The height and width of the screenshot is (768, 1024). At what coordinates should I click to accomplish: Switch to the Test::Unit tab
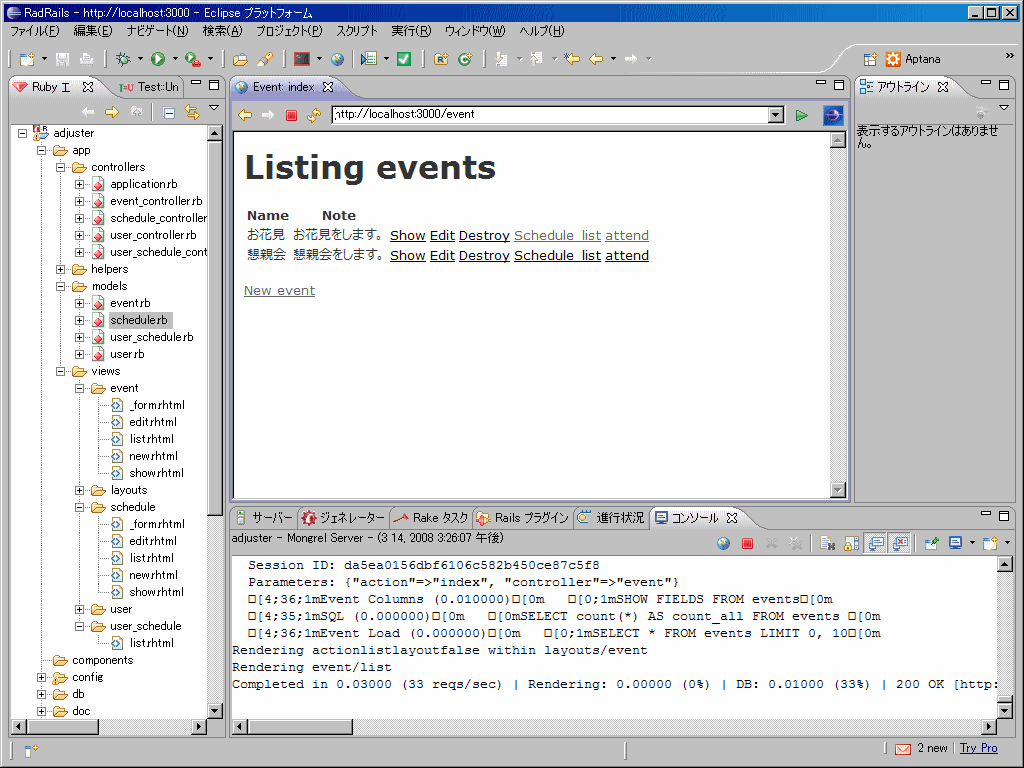tap(149, 87)
